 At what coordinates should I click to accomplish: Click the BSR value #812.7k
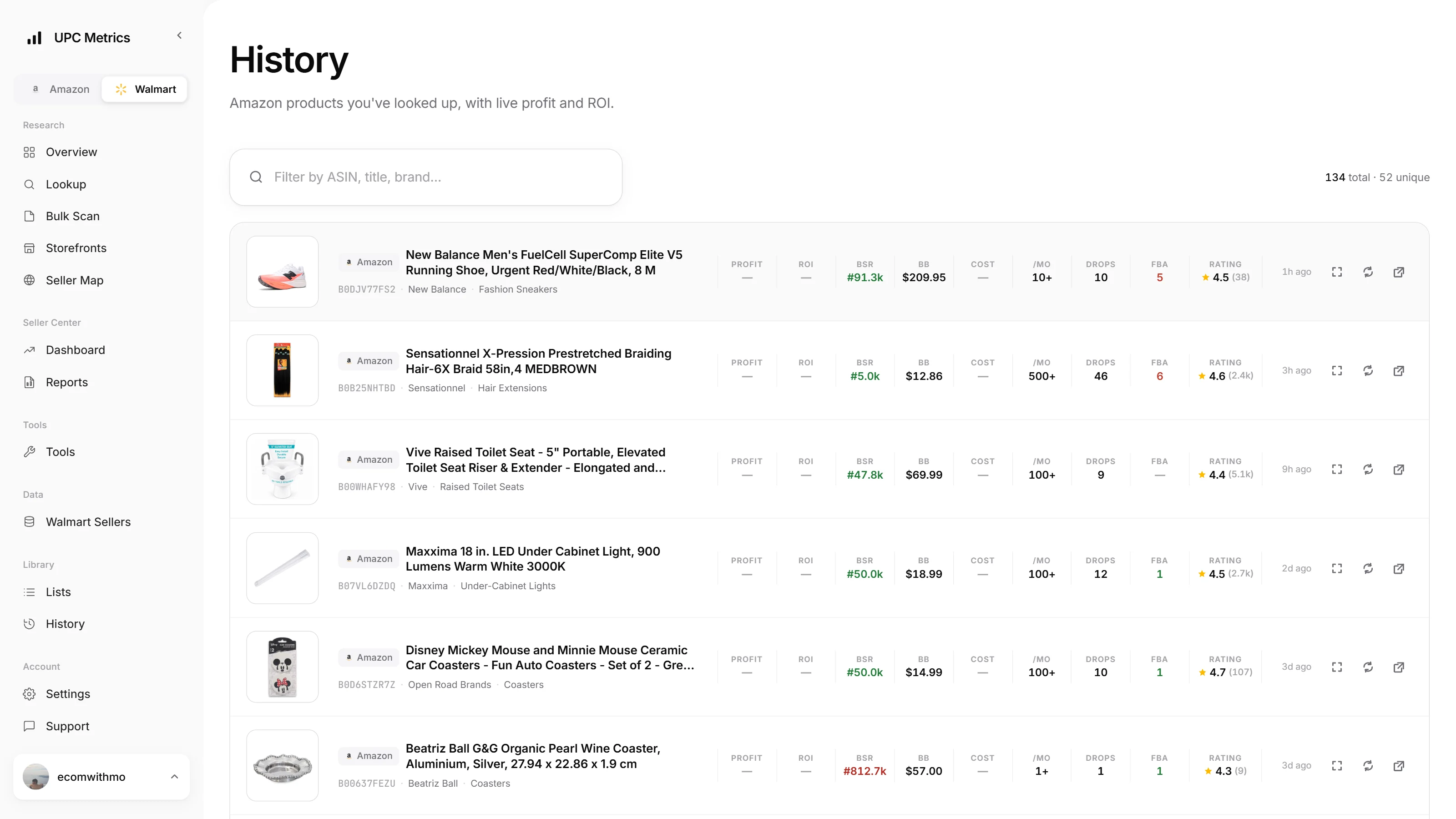pos(865,772)
